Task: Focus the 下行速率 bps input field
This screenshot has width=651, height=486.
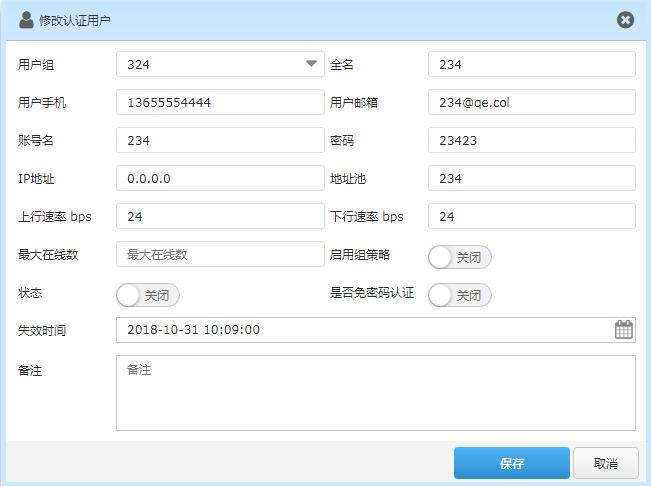Action: click(532, 216)
